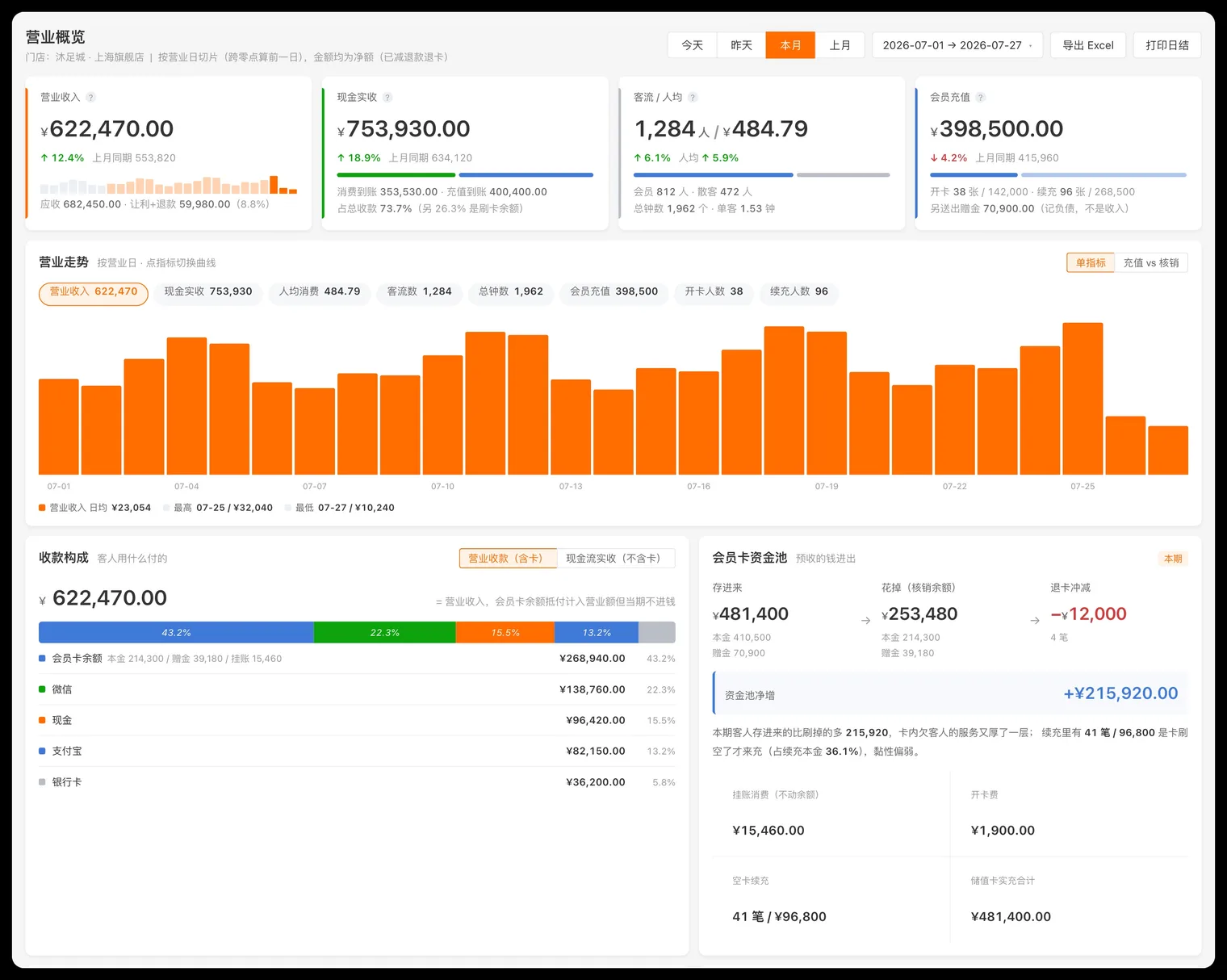The width and height of the screenshot is (1227, 980).
Task: Open help tooltip for 客流 / 人均
Action: coord(693,97)
